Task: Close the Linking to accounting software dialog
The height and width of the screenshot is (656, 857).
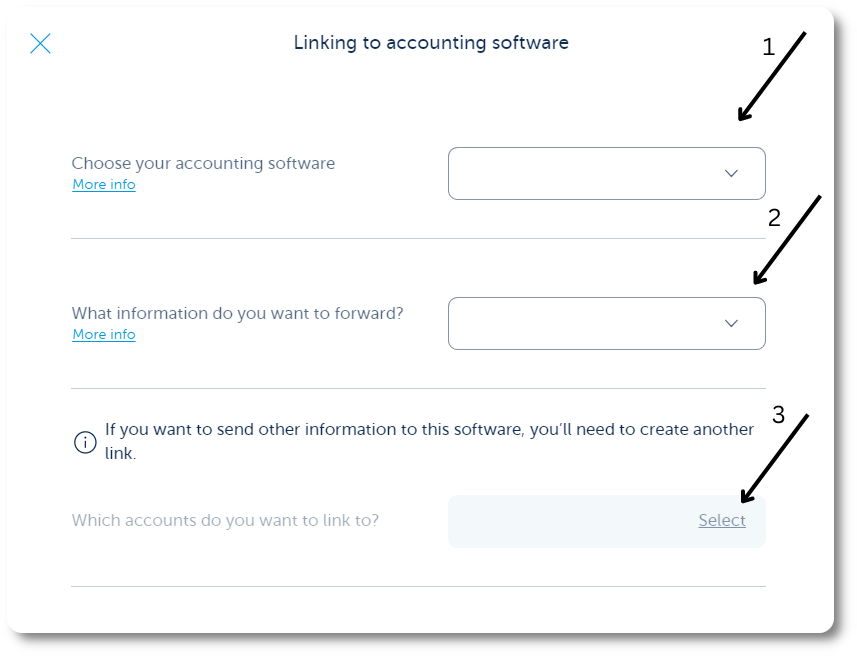Action: coord(40,43)
